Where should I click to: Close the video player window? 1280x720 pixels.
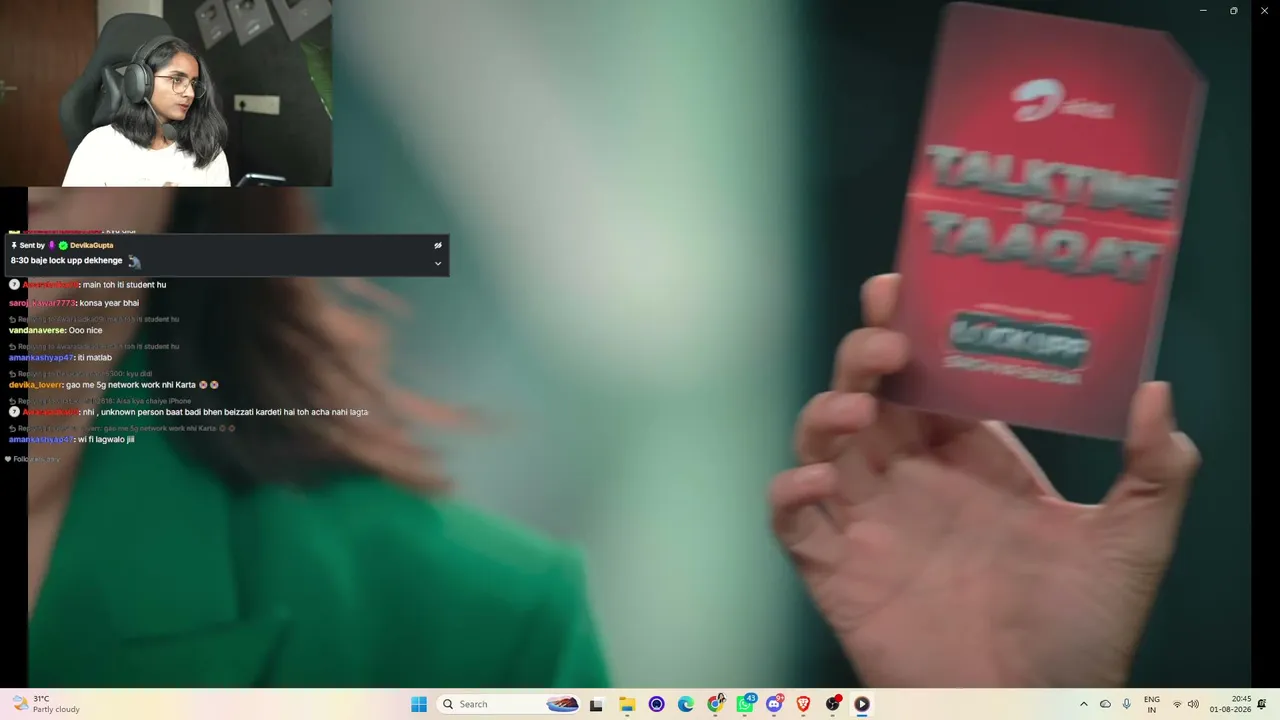coord(1264,10)
